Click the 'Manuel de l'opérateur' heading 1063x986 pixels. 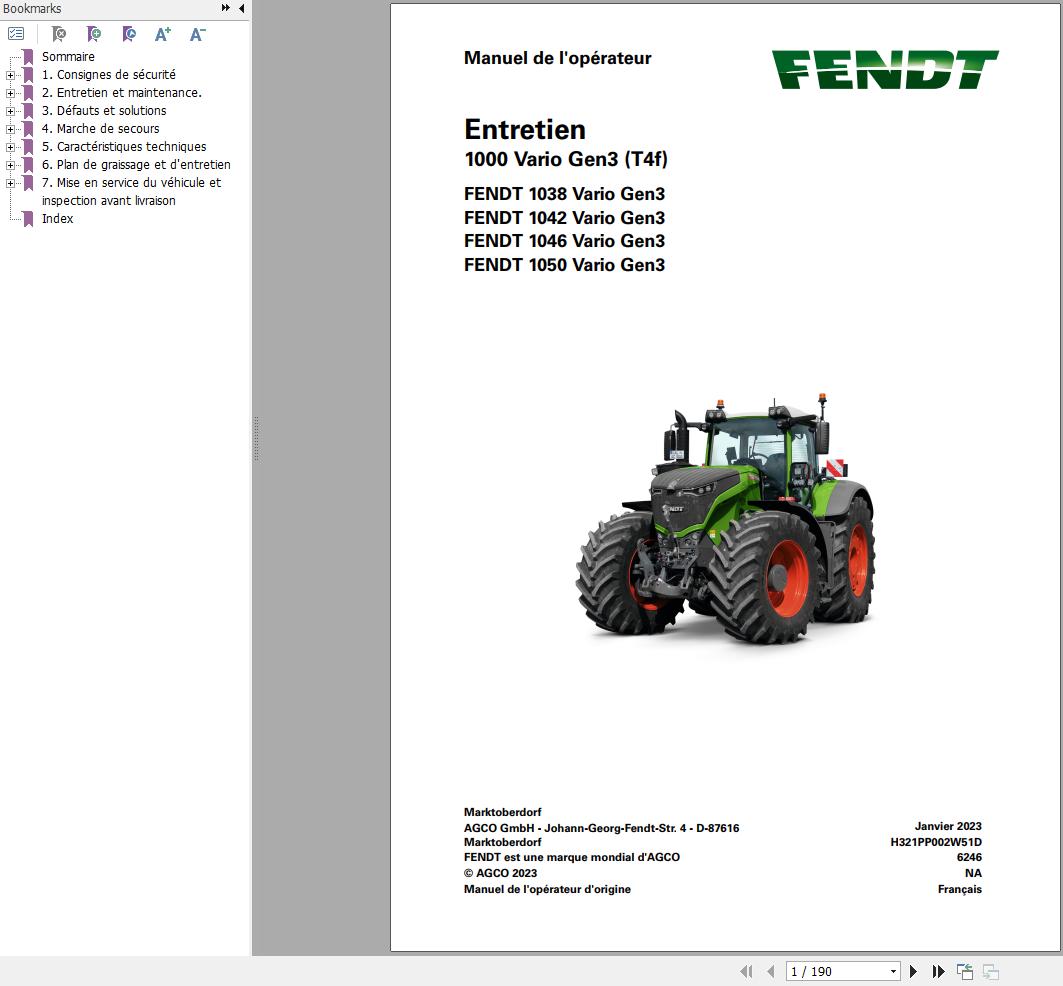[557, 58]
